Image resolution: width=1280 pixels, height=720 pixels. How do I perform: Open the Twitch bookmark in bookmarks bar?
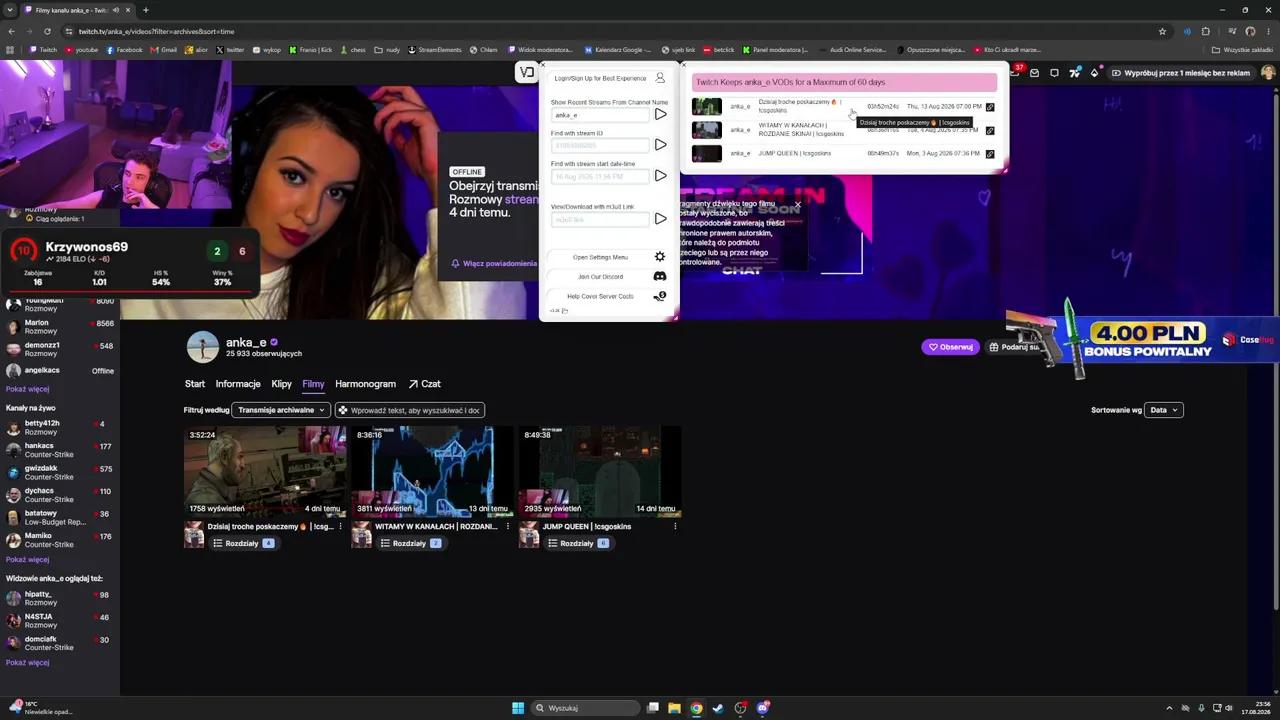(x=43, y=49)
